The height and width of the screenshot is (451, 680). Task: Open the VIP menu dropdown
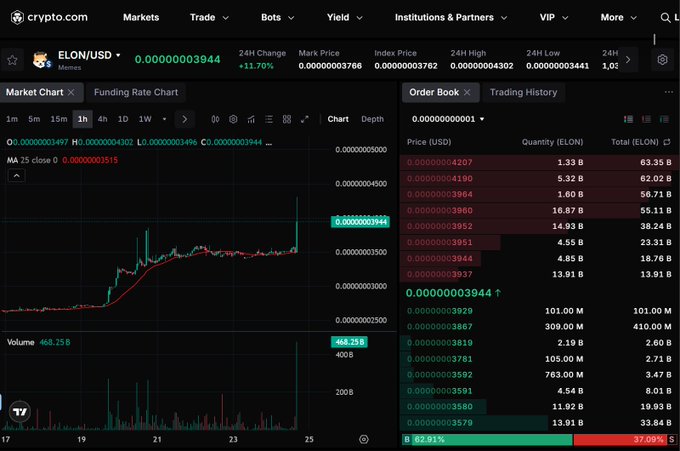(554, 18)
